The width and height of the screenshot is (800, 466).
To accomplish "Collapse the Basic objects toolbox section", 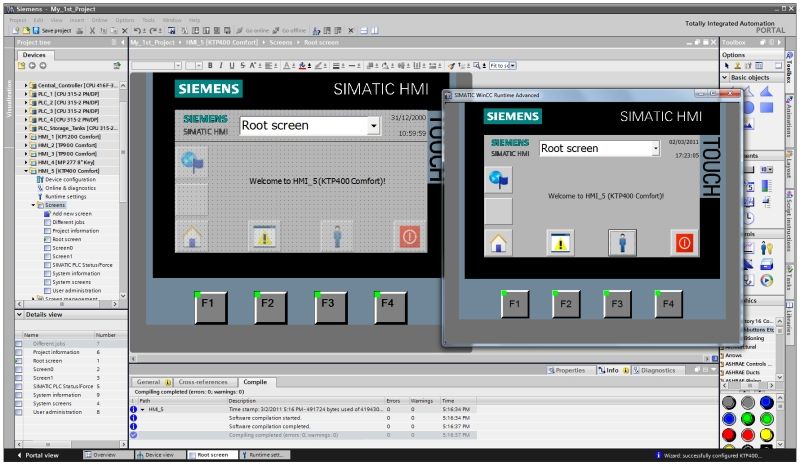I will click(x=725, y=78).
